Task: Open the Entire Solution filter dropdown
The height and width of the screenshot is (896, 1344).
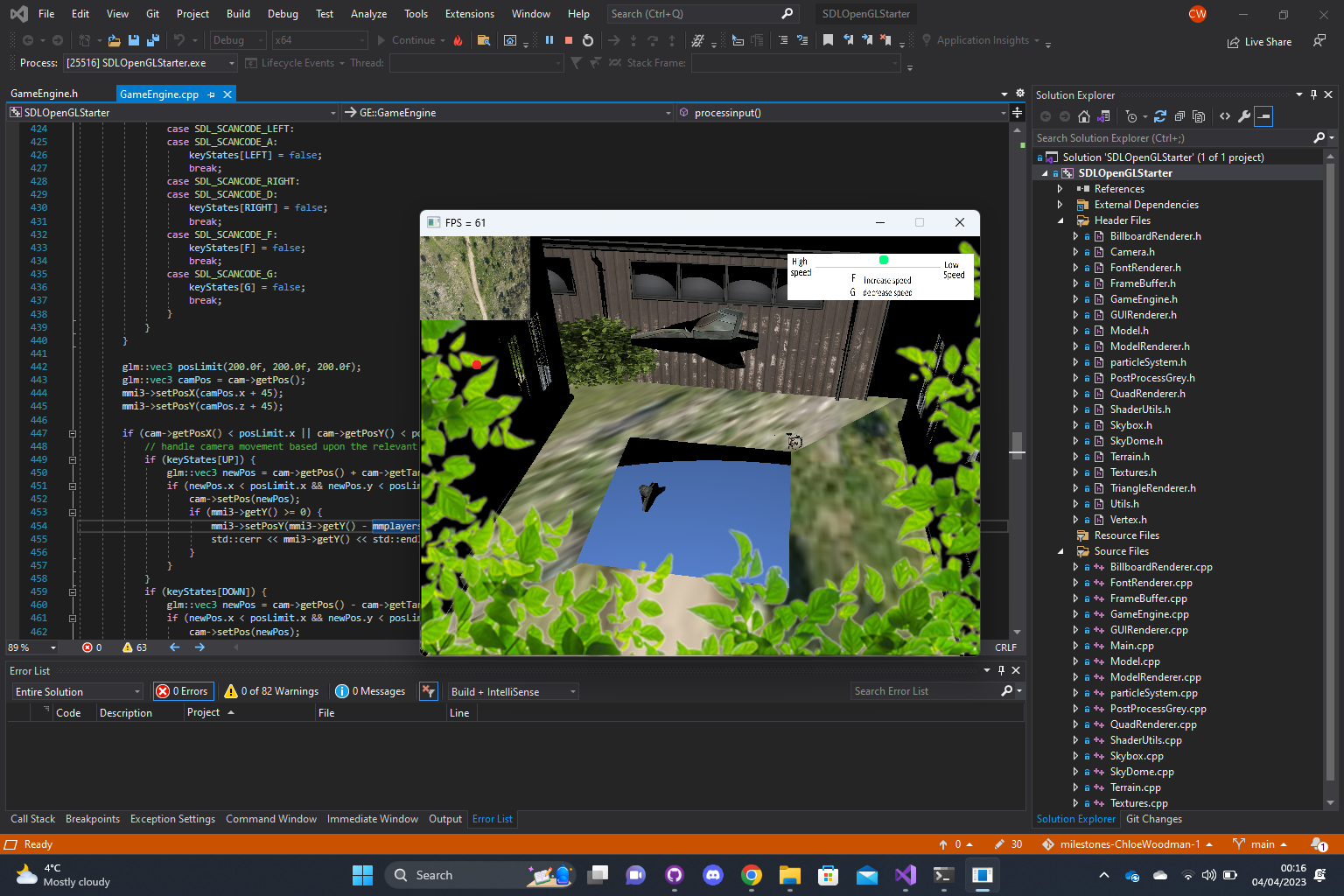Action: (x=76, y=691)
